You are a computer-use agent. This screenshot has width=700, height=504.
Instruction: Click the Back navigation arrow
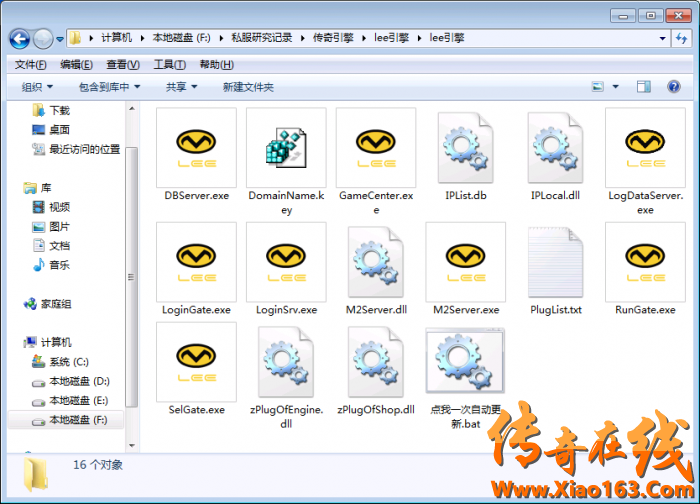click(x=20, y=39)
